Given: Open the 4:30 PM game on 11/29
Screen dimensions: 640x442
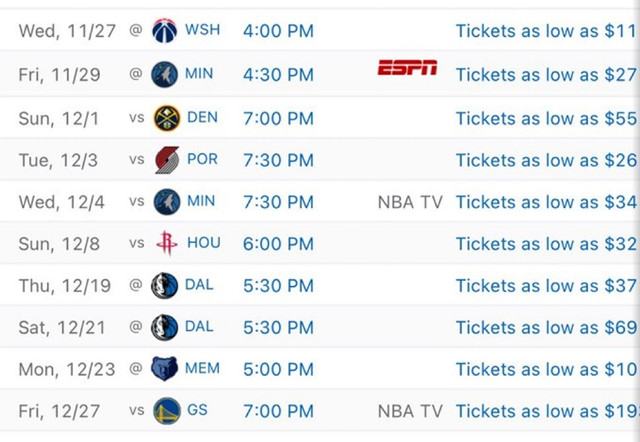Looking at the screenshot, I should coord(278,75).
